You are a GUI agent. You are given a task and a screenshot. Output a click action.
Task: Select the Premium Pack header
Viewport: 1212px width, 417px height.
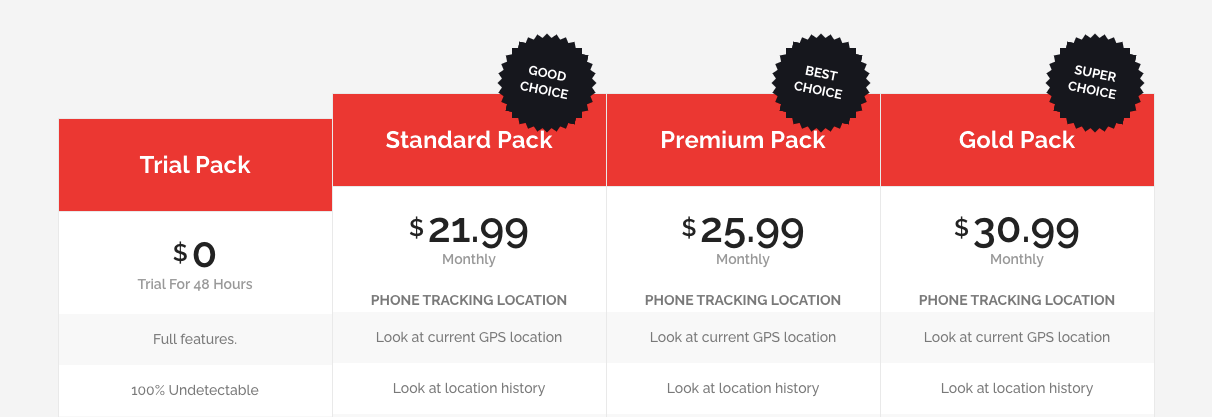[743, 140]
